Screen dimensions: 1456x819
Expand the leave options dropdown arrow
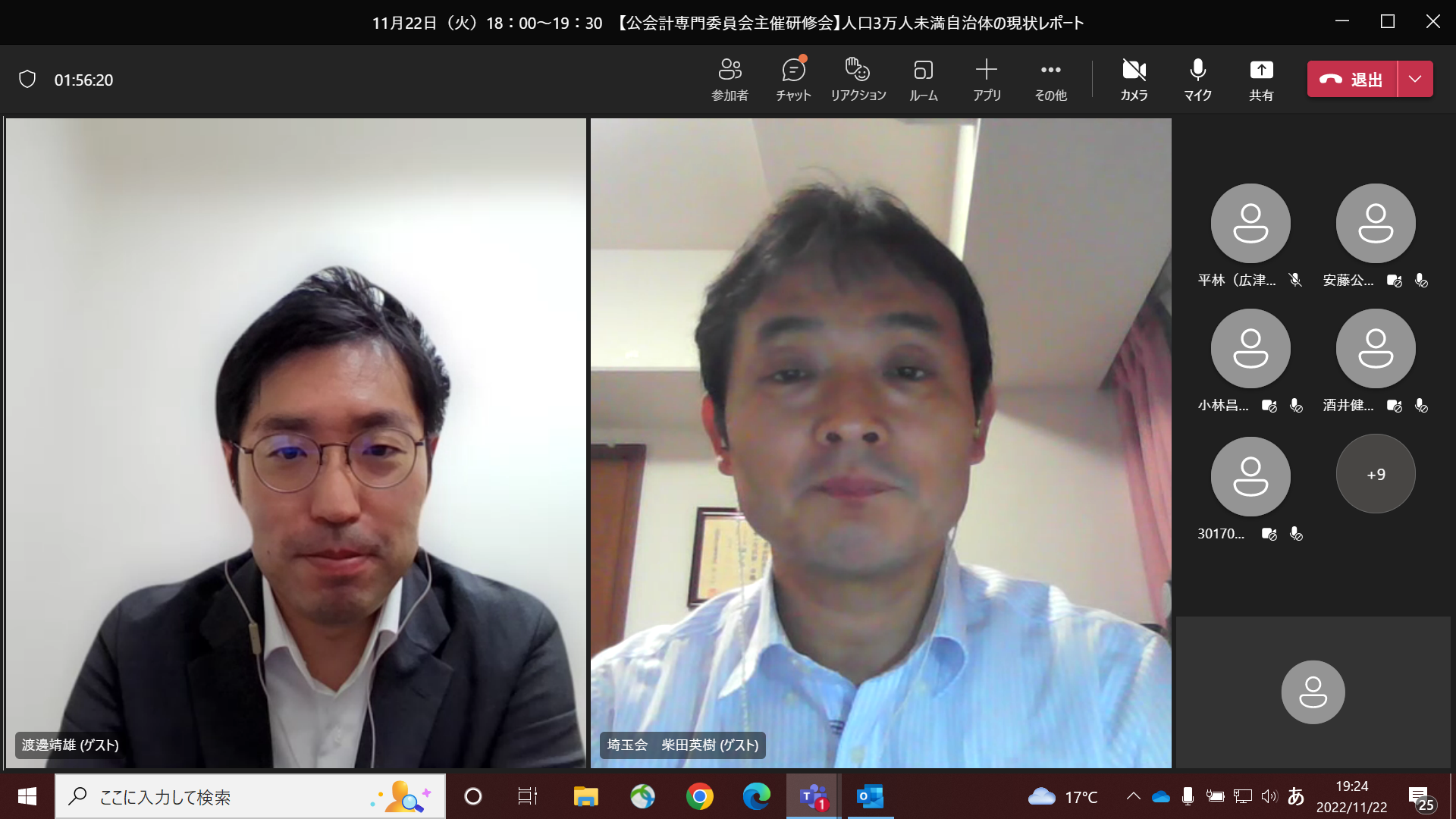(x=1415, y=79)
